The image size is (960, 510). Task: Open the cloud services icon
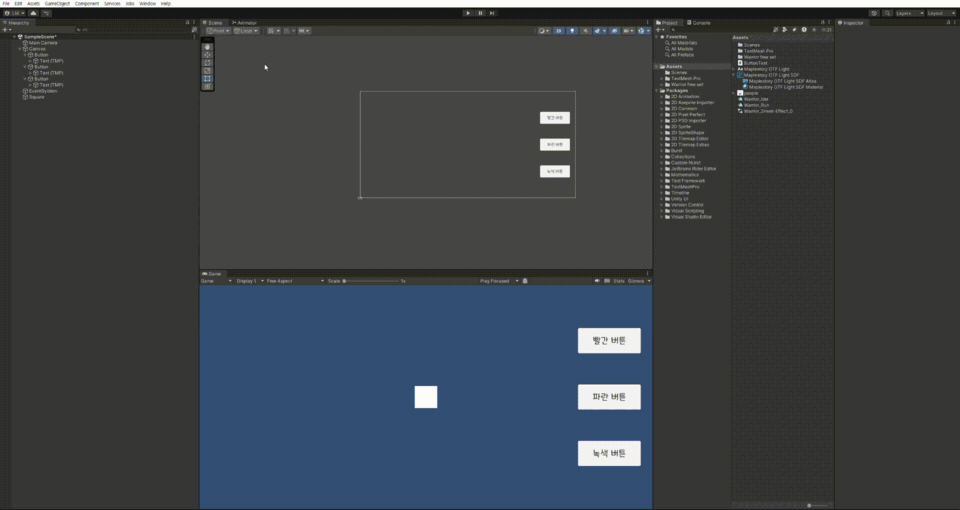33,13
